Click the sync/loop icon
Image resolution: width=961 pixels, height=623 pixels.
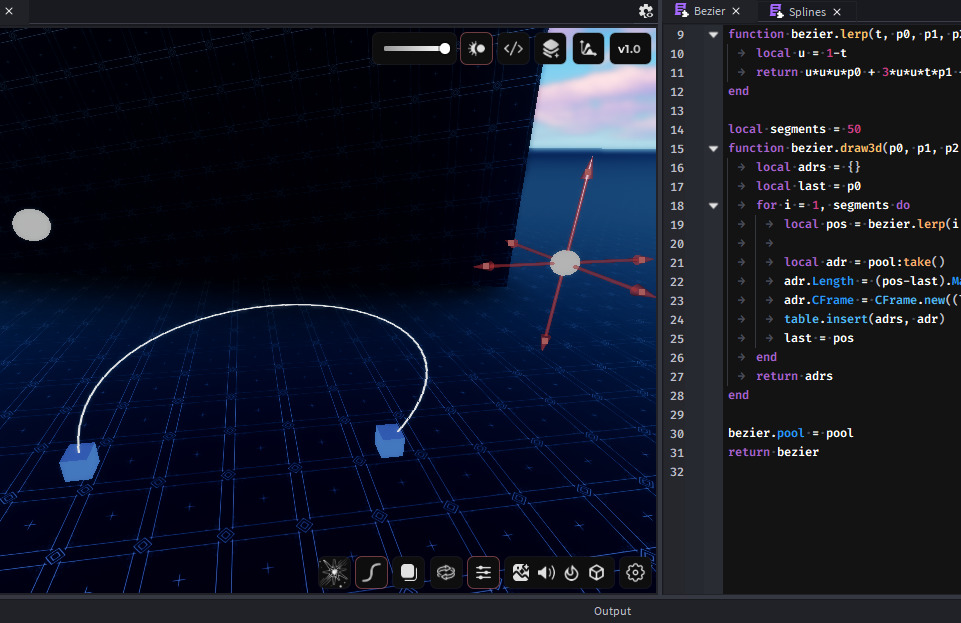pos(446,572)
